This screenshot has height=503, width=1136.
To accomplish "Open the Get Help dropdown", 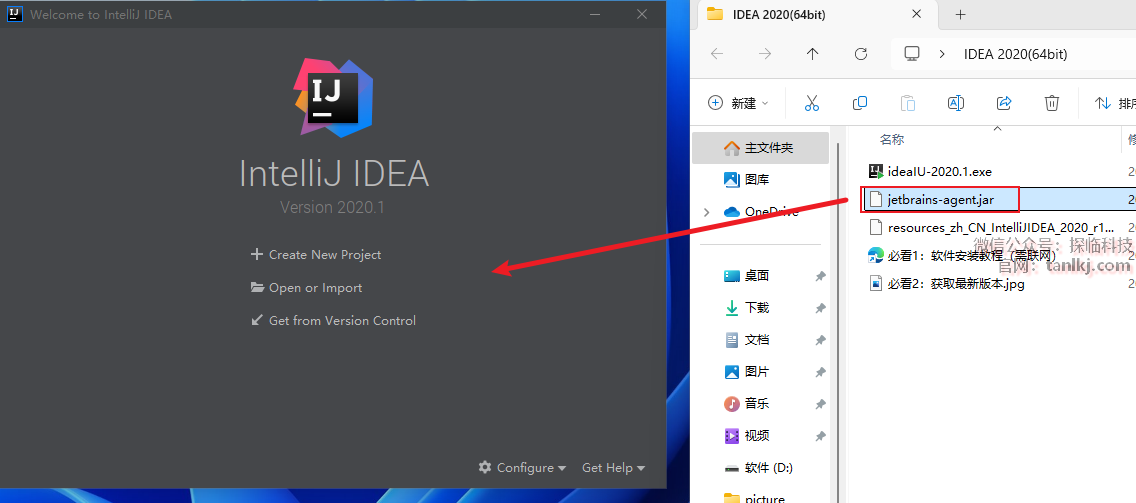I will (x=613, y=467).
